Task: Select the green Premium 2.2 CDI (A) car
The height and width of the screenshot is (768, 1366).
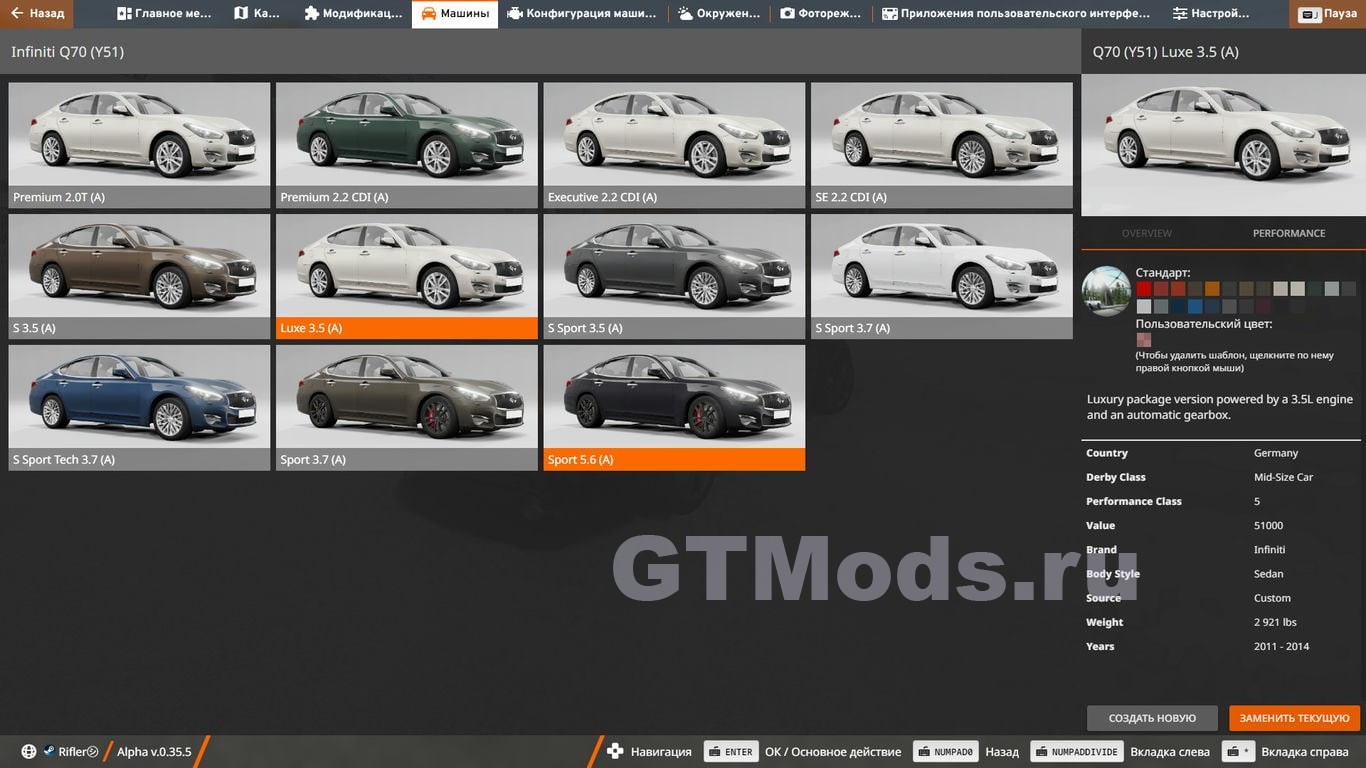Action: click(407, 145)
